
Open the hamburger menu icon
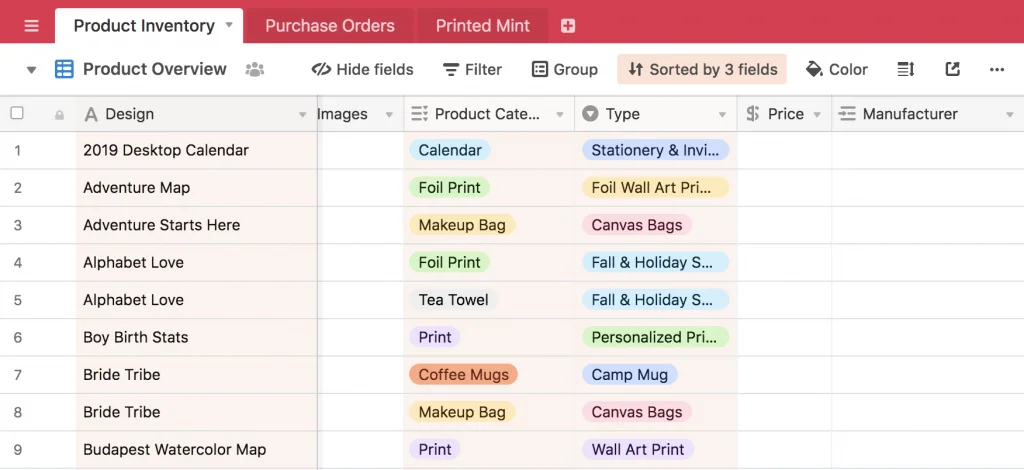click(x=31, y=26)
